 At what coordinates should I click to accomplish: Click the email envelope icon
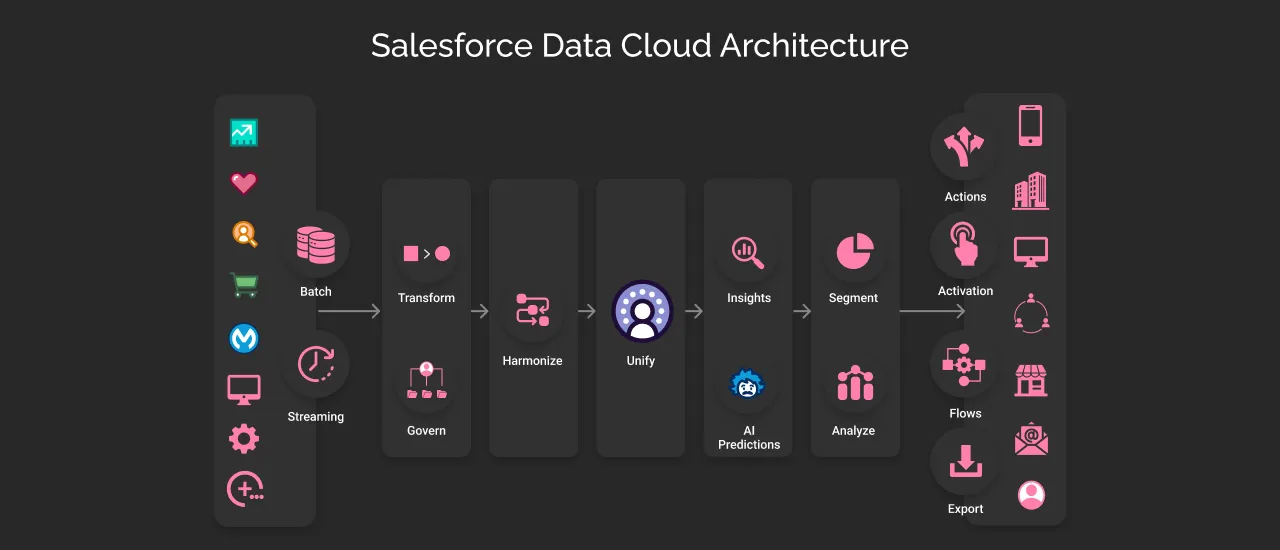tap(1031, 439)
